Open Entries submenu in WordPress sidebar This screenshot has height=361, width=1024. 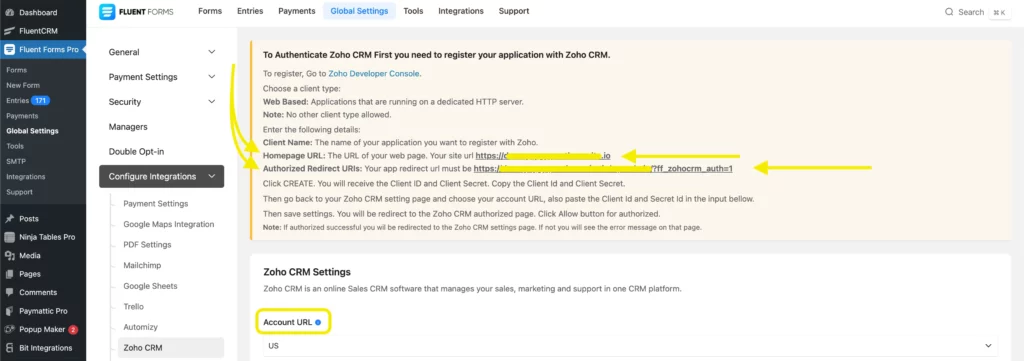tap(18, 101)
